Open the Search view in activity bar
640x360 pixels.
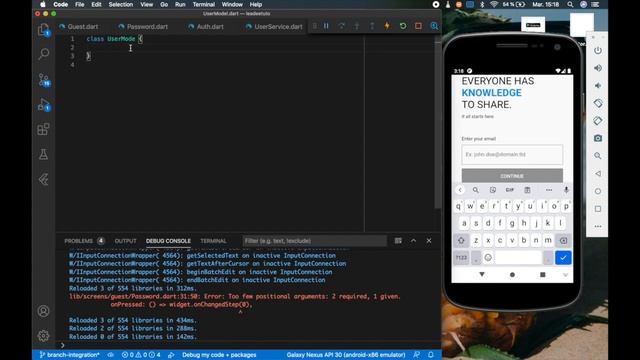tap(43, 53)
